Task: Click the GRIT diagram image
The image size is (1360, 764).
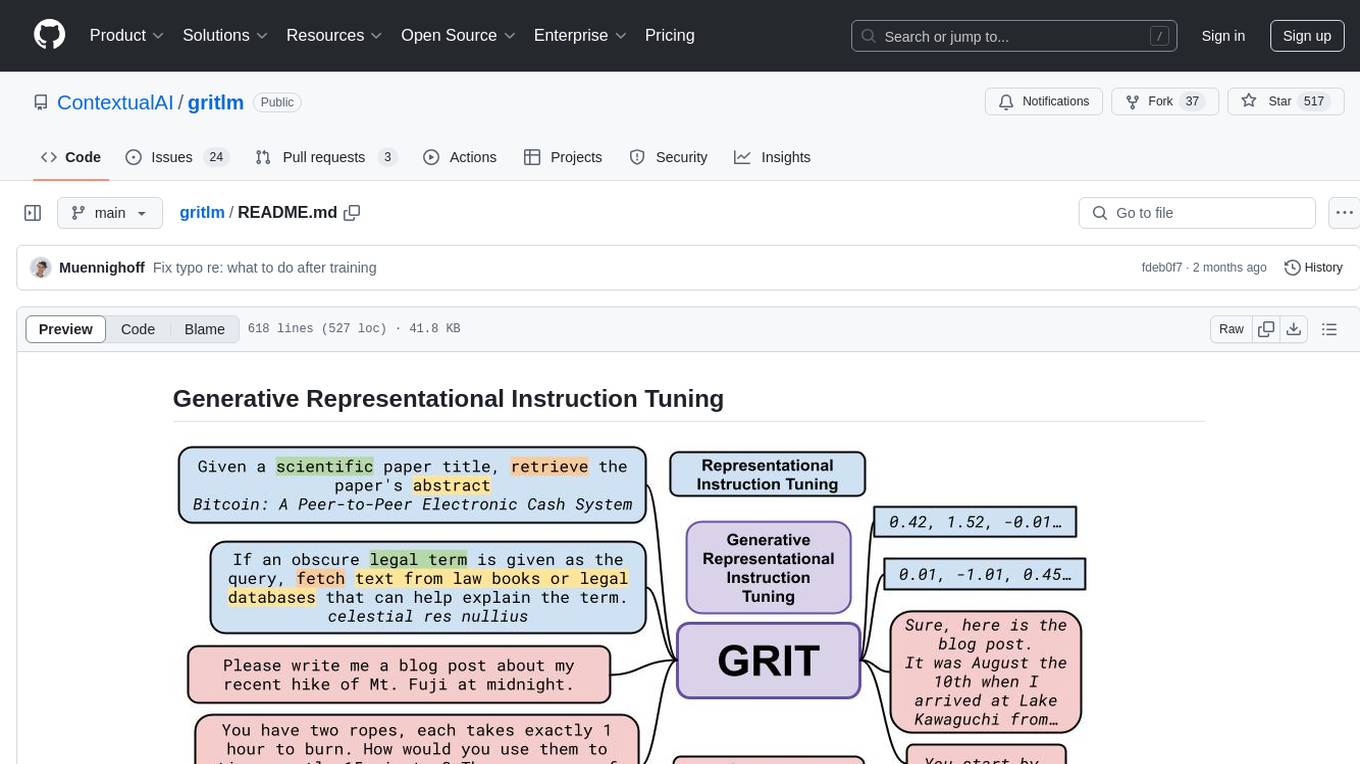Action: tap(631, 604)
